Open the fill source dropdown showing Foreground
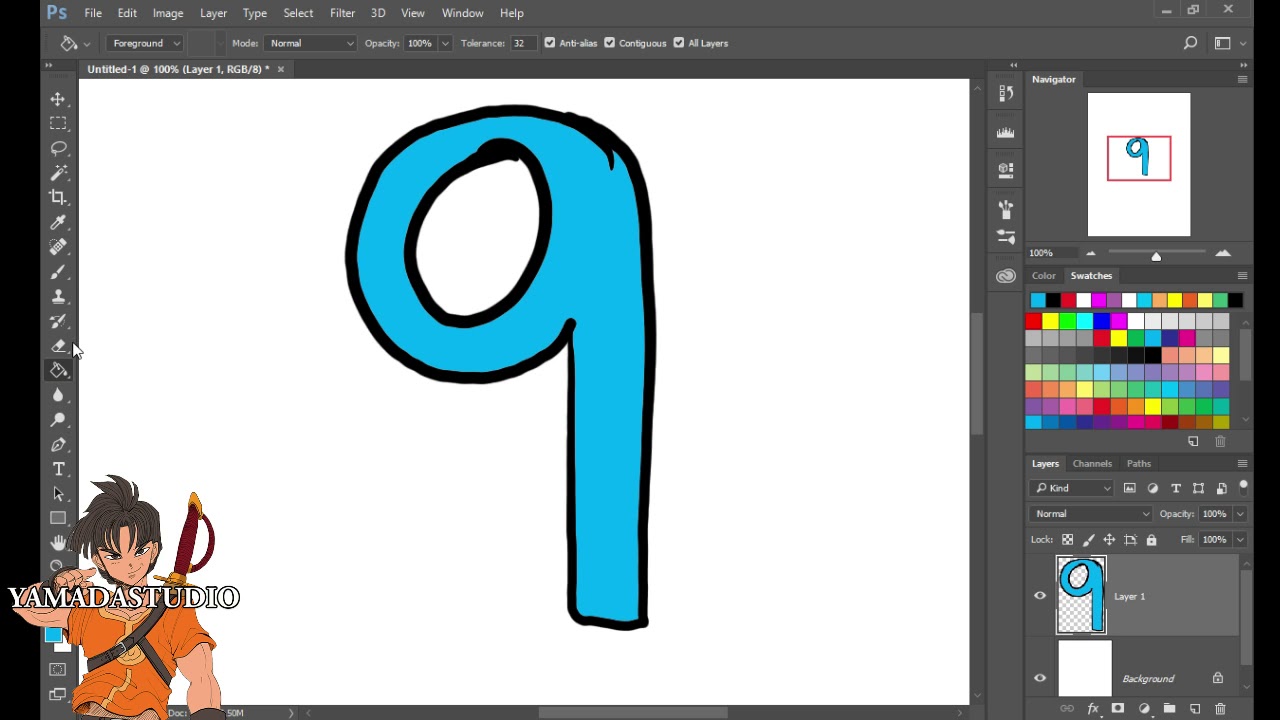 [x=144, y=43]
